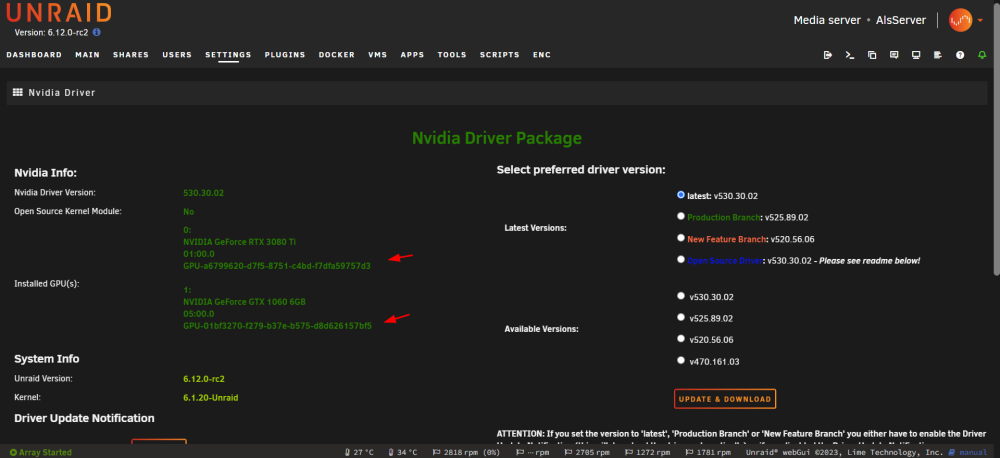Open the Main menu
The image size is (1000, 458).
tap(87, 55)
